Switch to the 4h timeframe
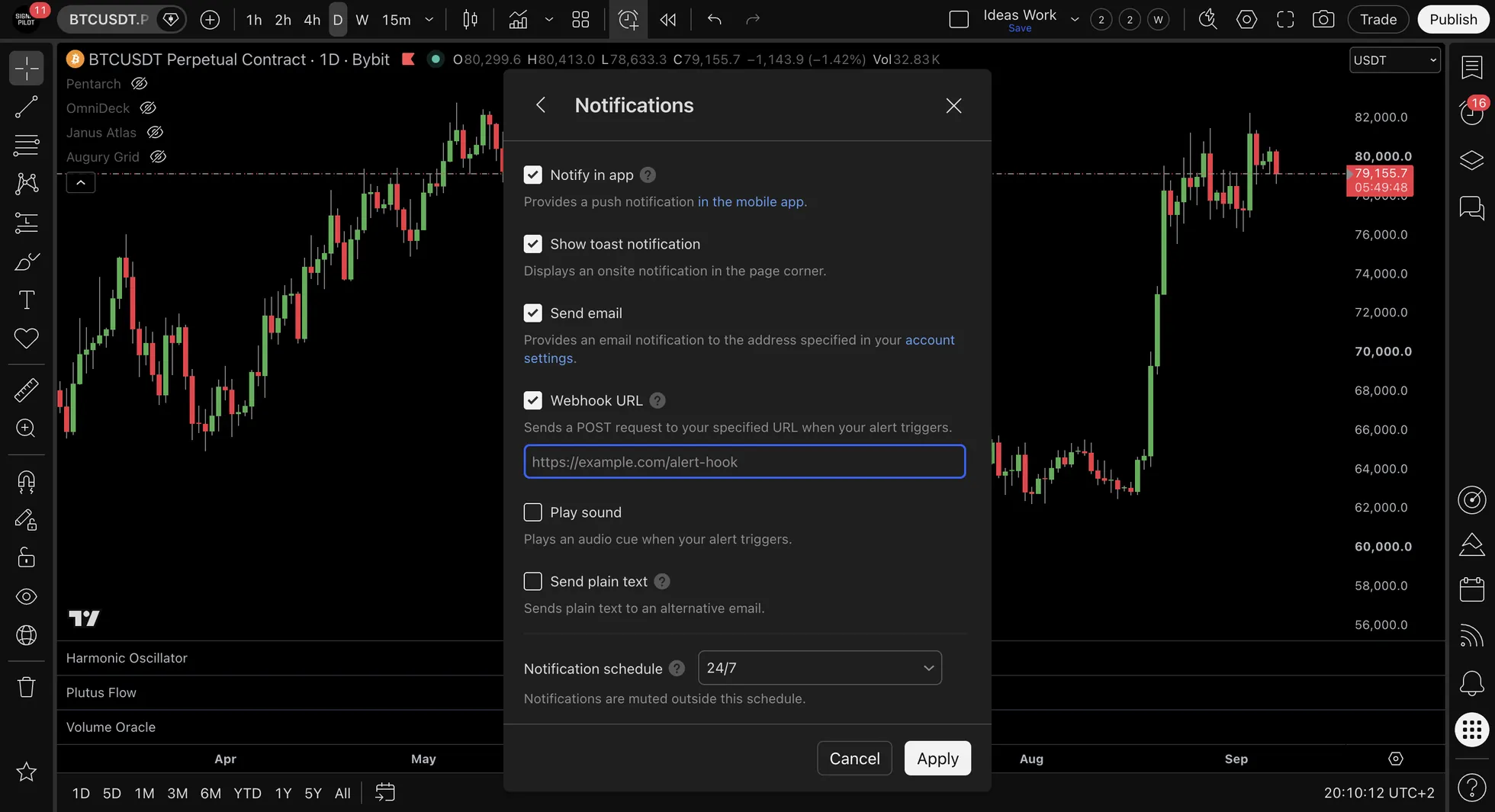Viewport: 1495px width, 812px height. tap(312, 19)
